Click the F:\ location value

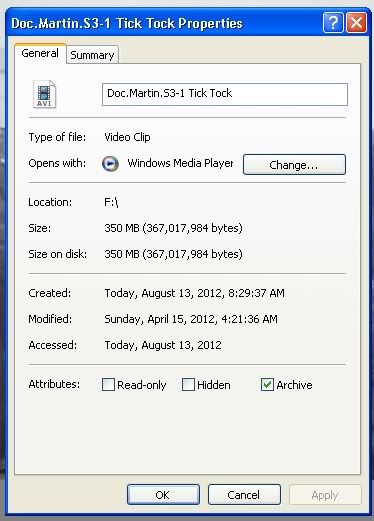coord(111,202)
